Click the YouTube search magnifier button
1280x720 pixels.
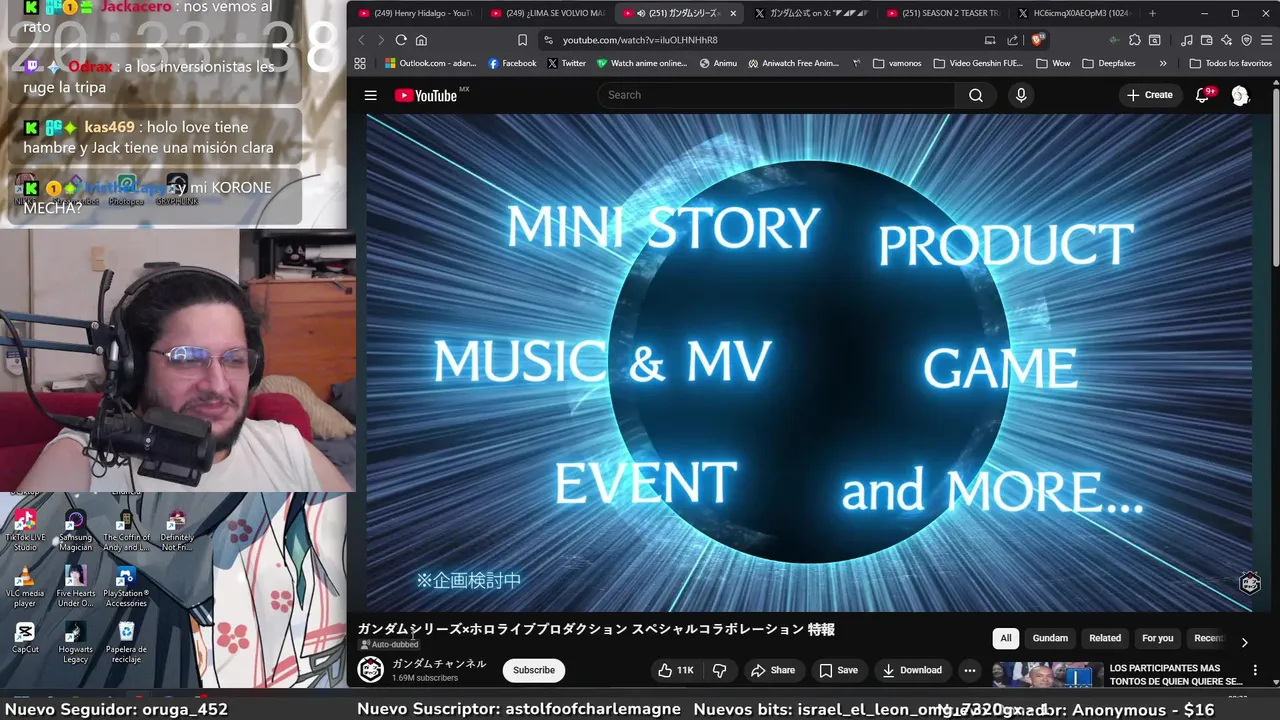point(975,95)
